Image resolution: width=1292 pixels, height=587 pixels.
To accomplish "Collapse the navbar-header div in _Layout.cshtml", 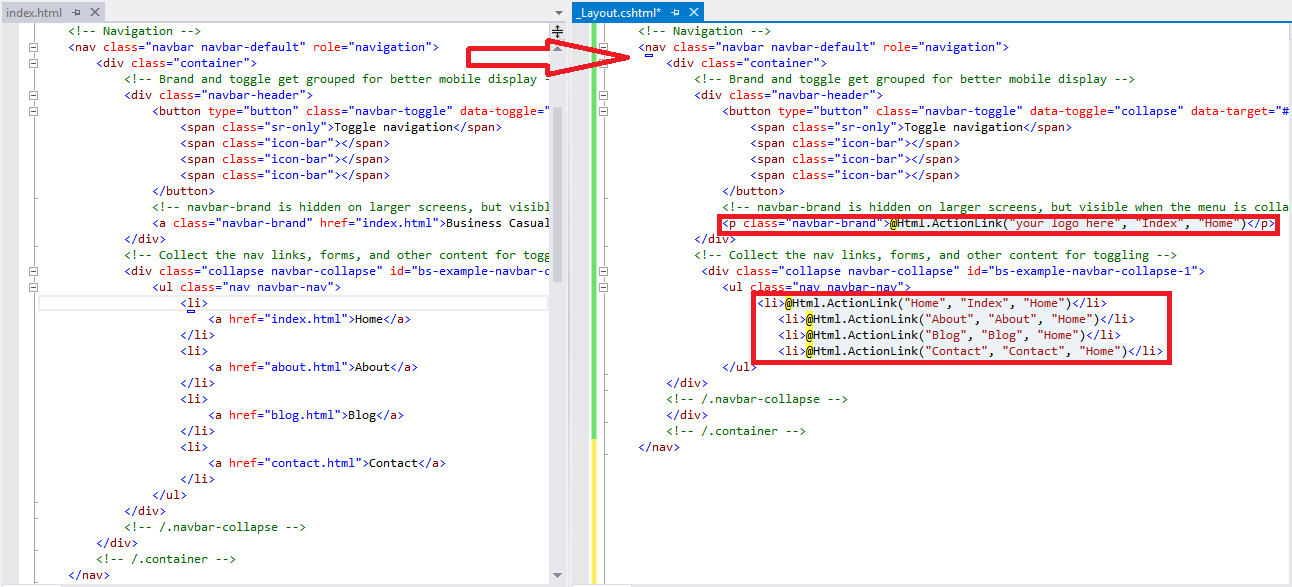I will pyautogui.click(x=603, y=95).
